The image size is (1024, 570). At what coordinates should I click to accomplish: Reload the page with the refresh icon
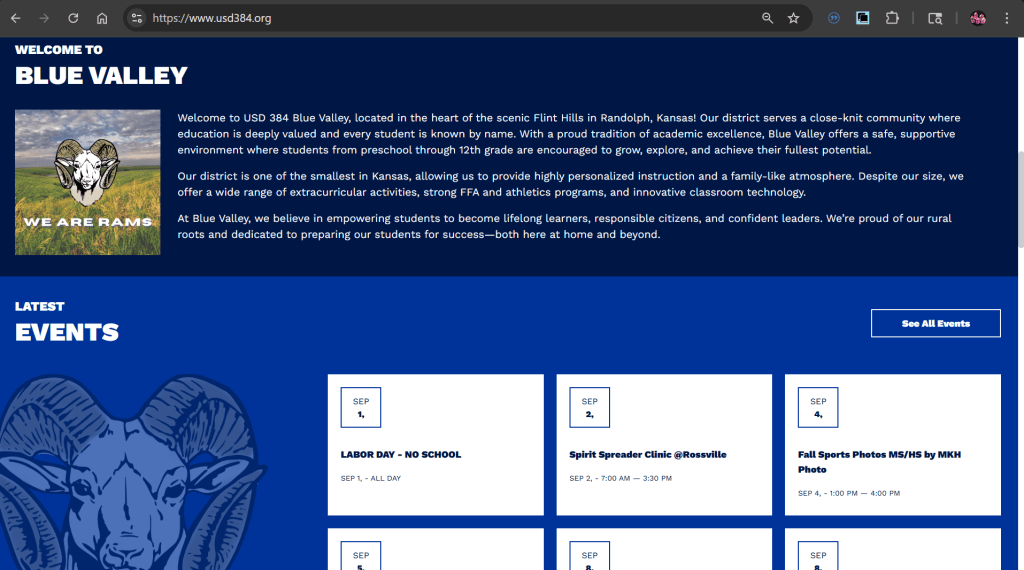(73, 18)
